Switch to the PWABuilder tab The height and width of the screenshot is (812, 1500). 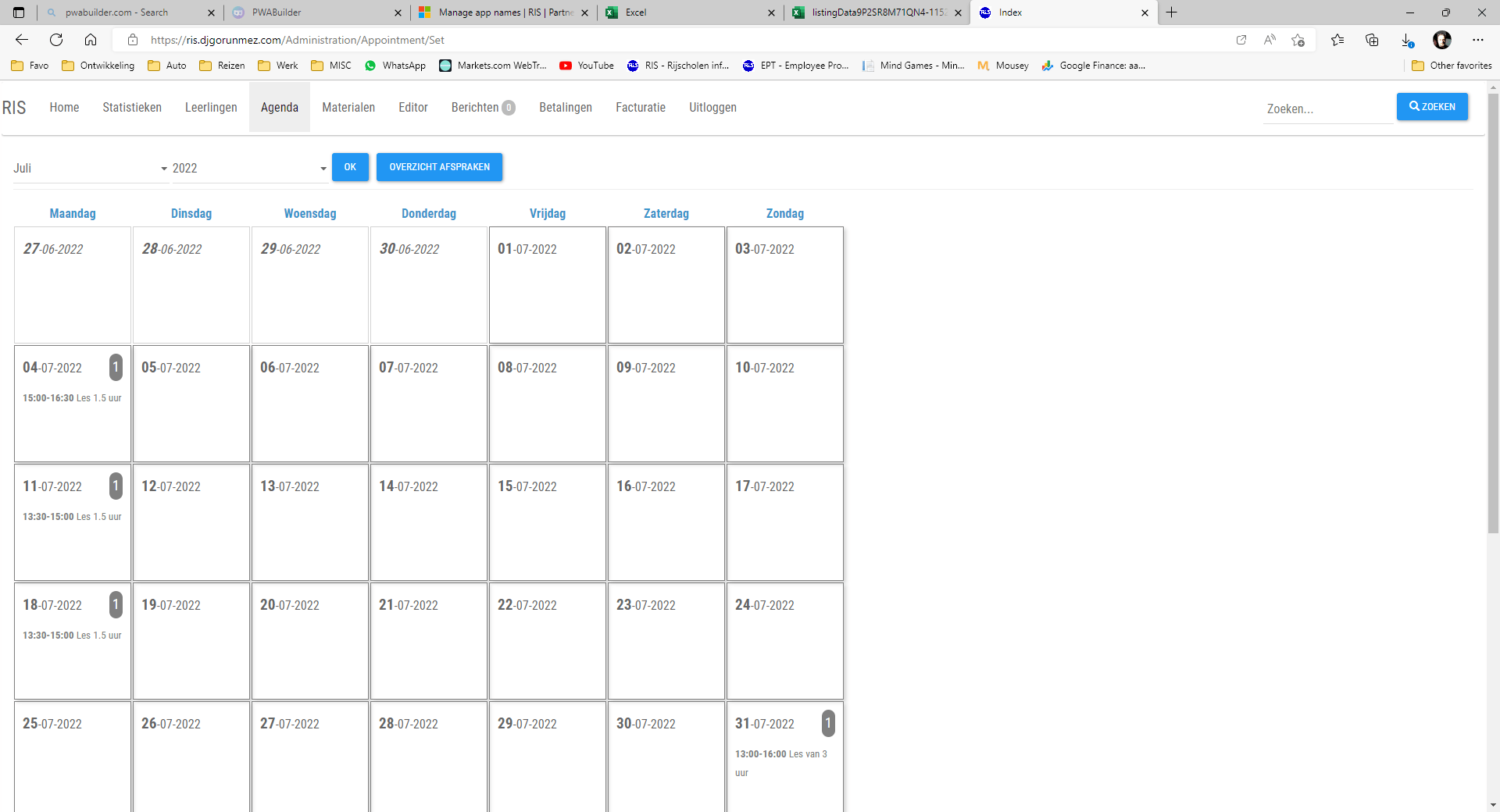tap(316, 12)
